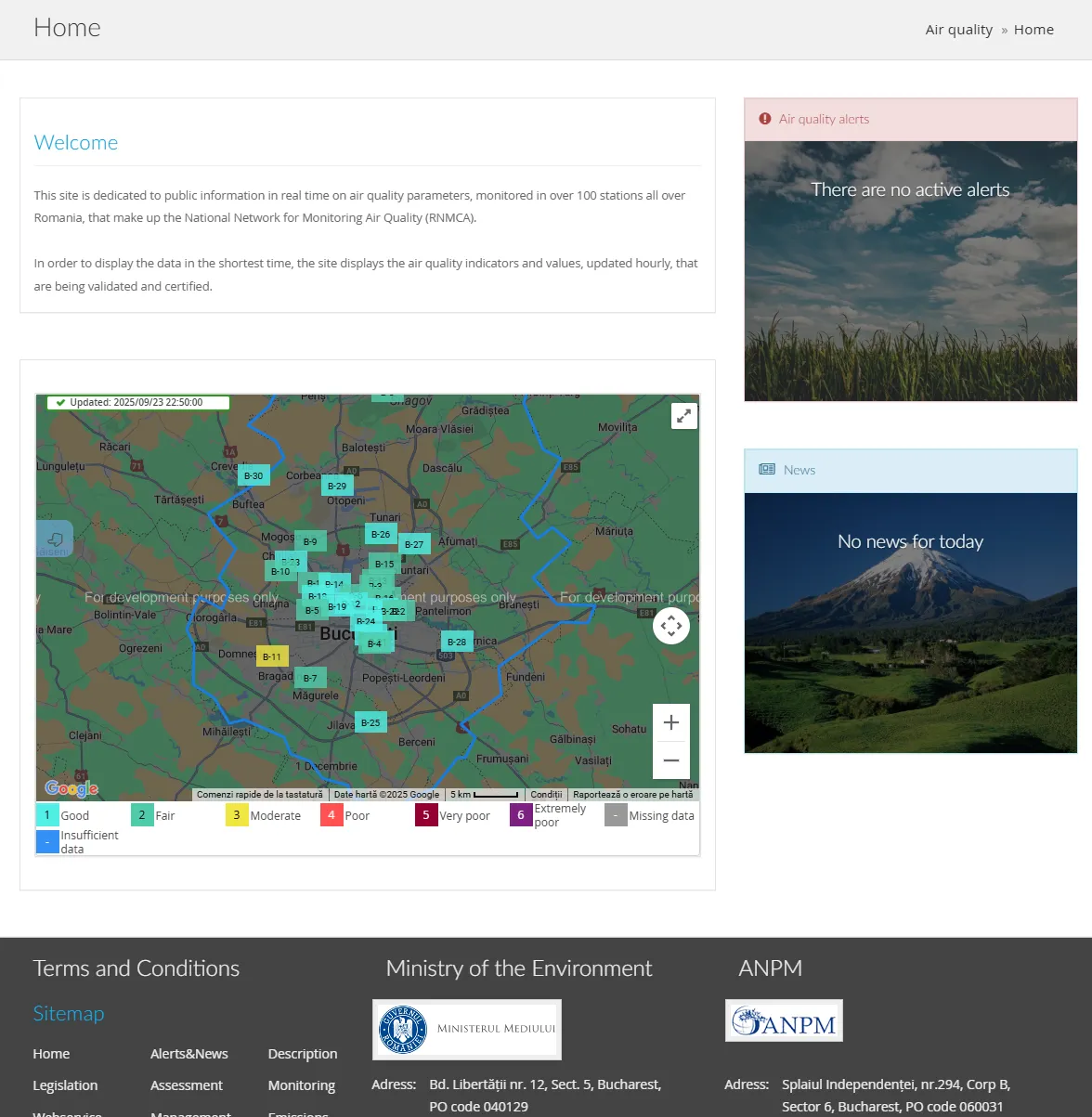
Task: Select station marker B-9 on the map
Action: click(310, 541)
